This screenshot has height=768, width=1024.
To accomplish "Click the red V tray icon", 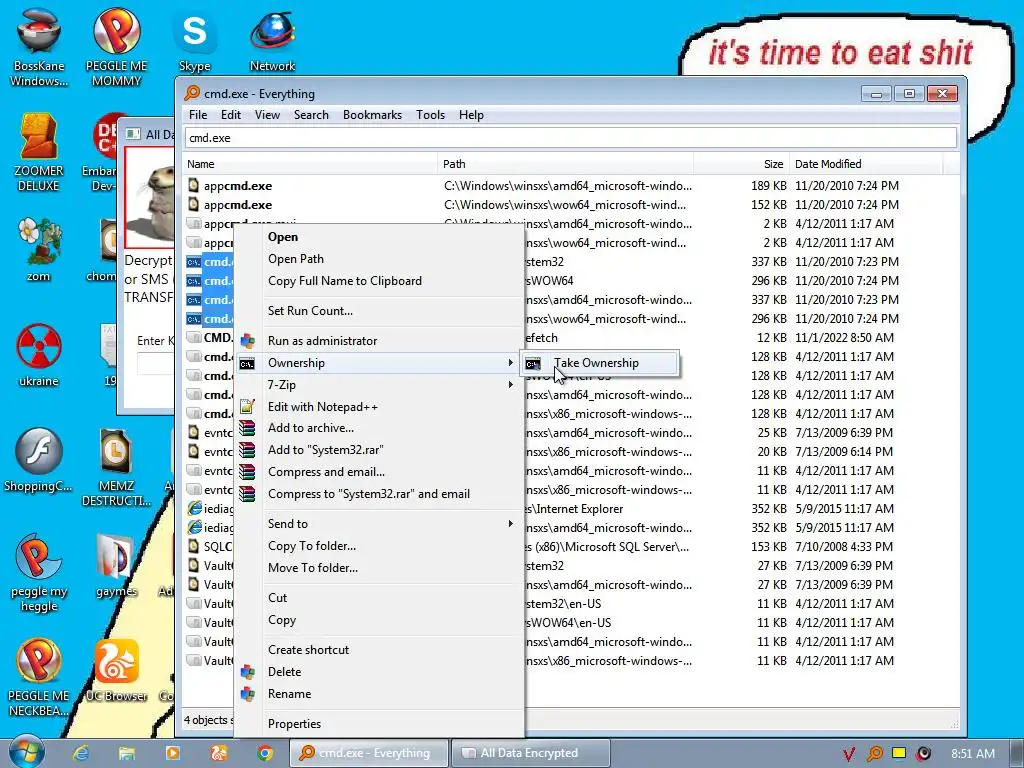I will [848, 754].
